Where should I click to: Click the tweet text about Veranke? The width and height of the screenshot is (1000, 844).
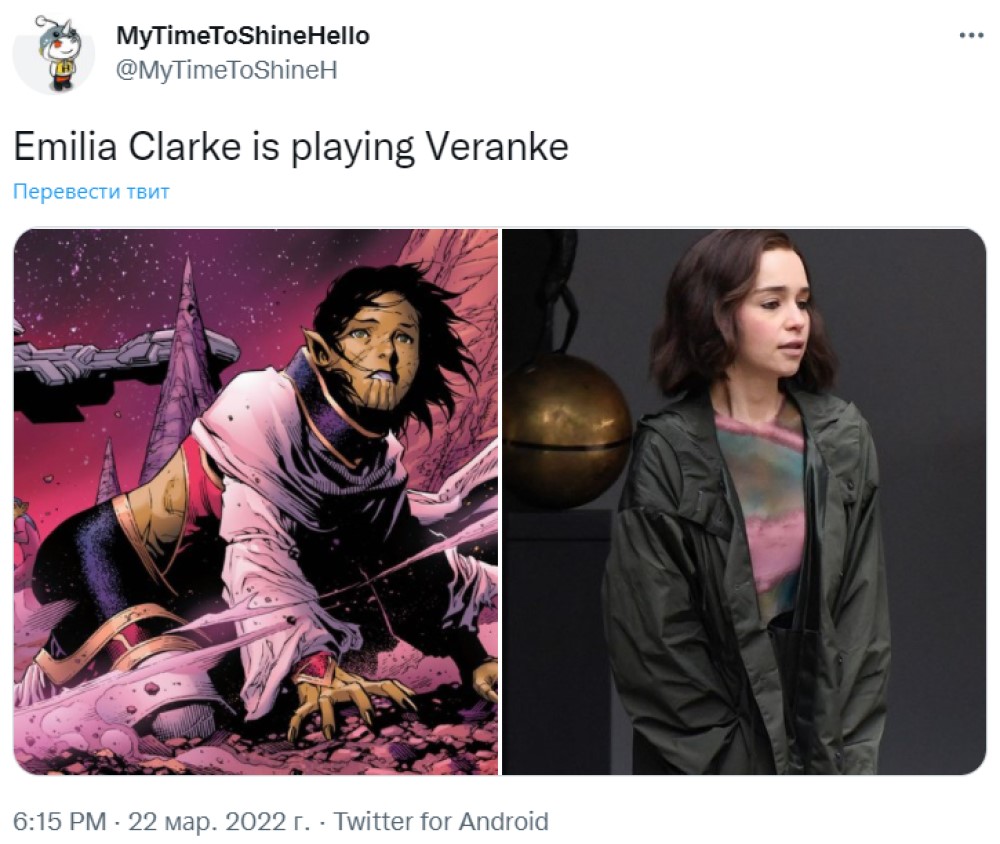click(291, 147)
